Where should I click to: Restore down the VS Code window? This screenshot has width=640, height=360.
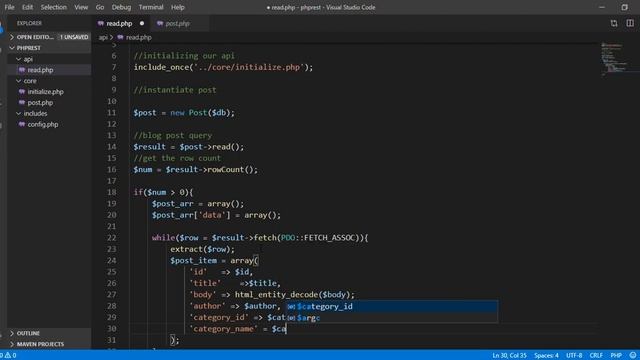pyautogui.click(x=624, y=7)
